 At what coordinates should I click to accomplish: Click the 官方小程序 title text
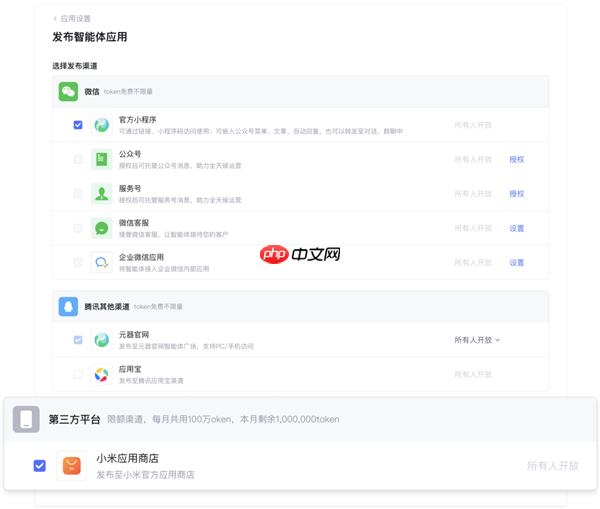[137, 119]
